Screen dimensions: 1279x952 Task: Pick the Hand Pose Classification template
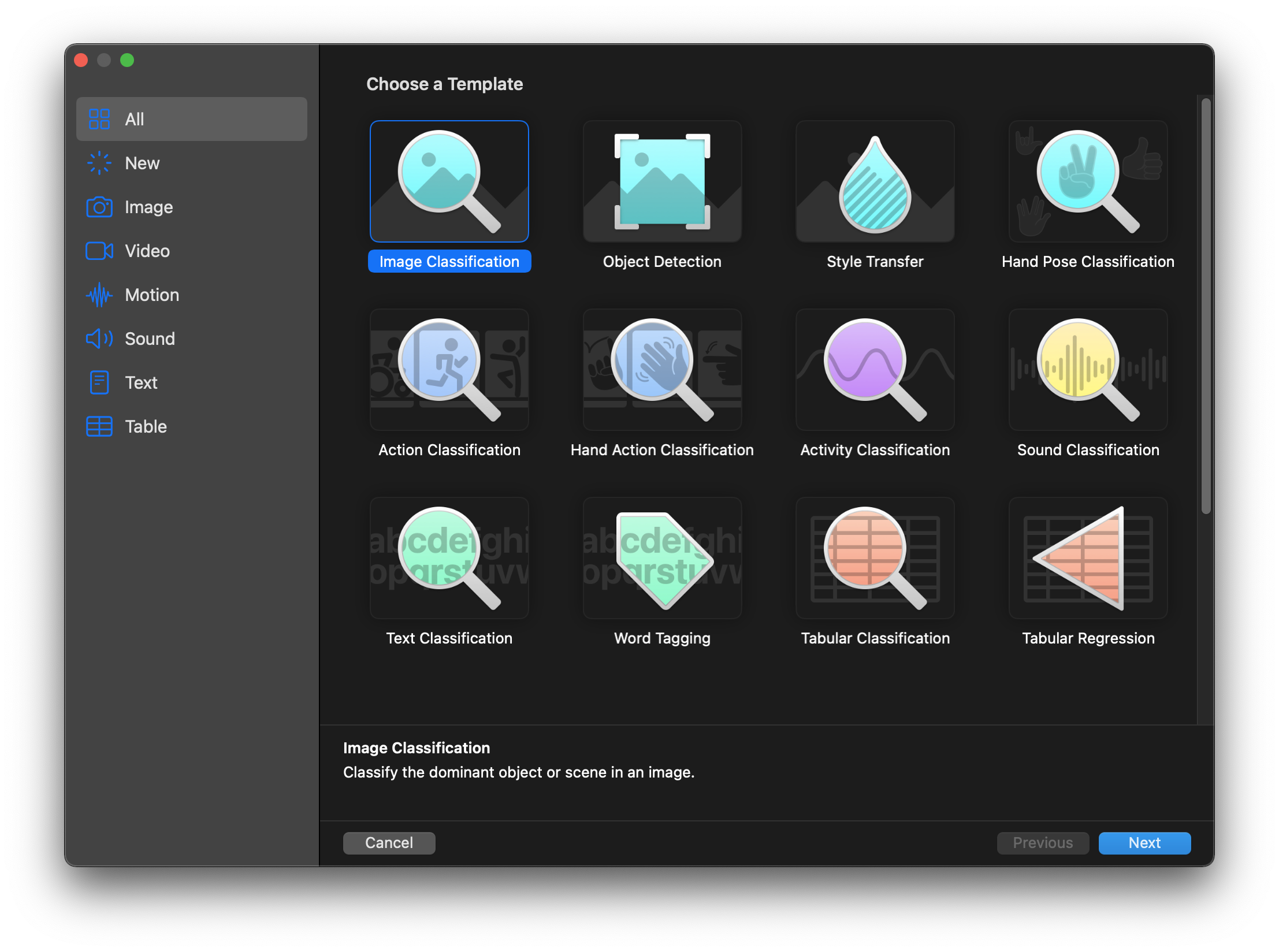click(1088, 181)
